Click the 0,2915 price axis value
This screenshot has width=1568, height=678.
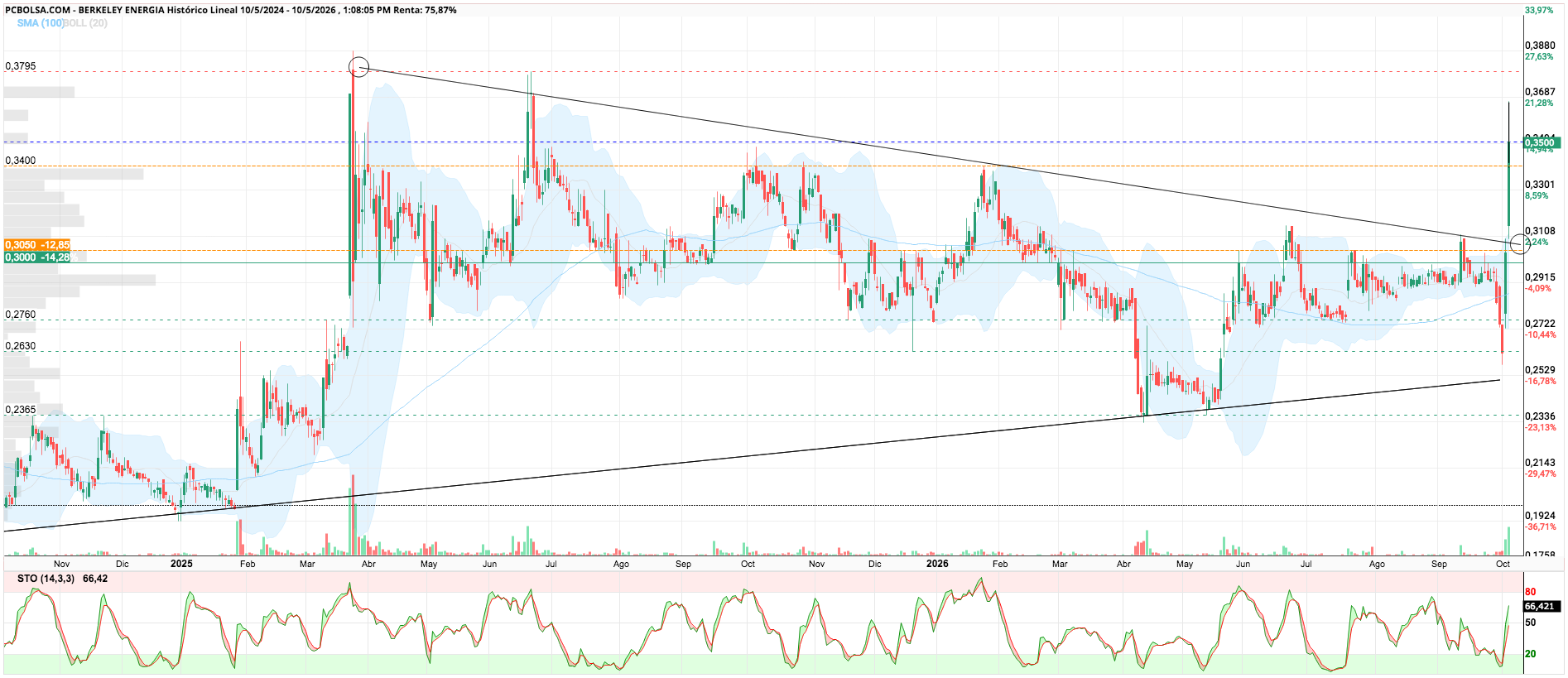pos(1540,277)
